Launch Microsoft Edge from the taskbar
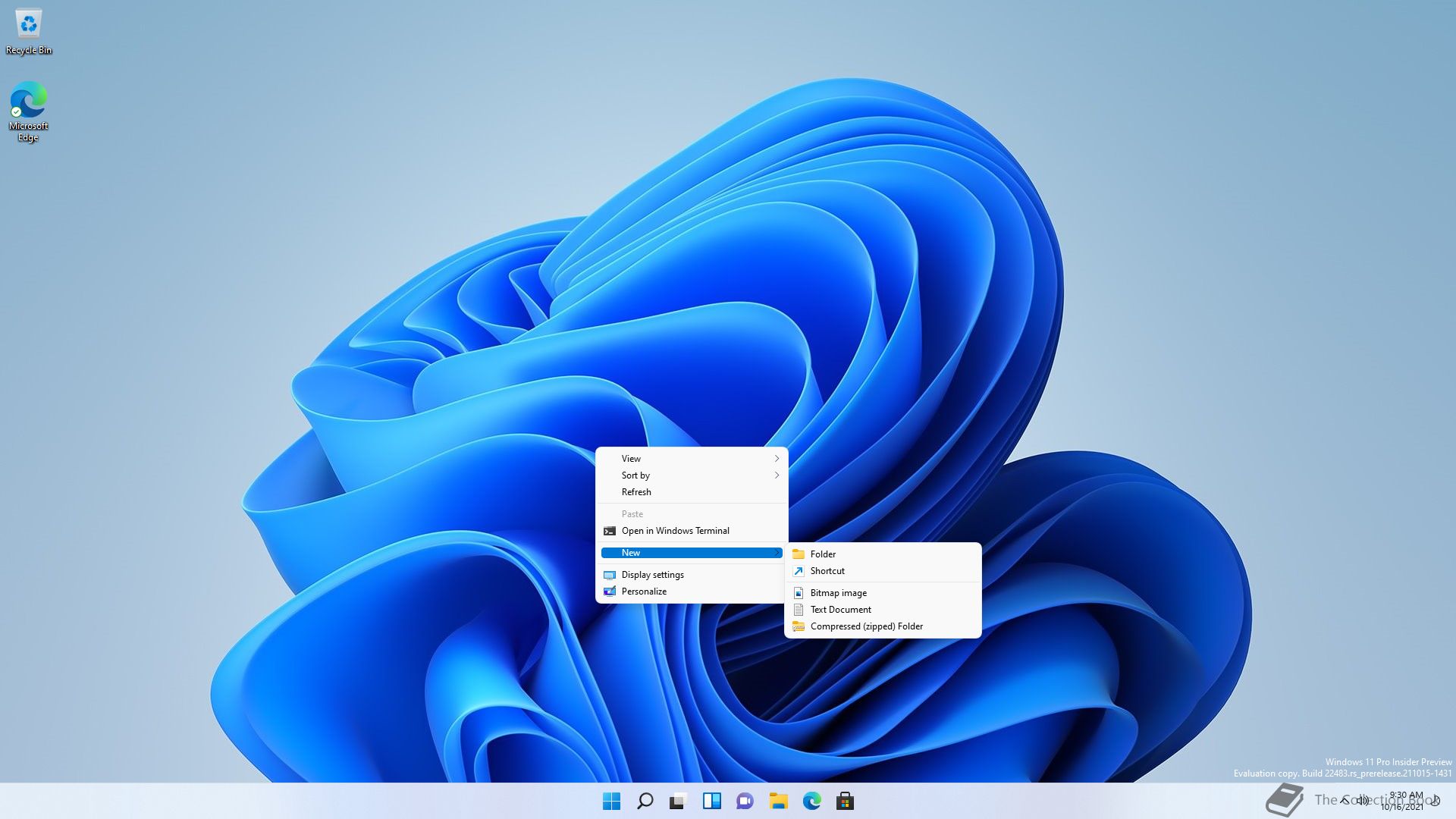1456x819 pixels. pos(811,801)
